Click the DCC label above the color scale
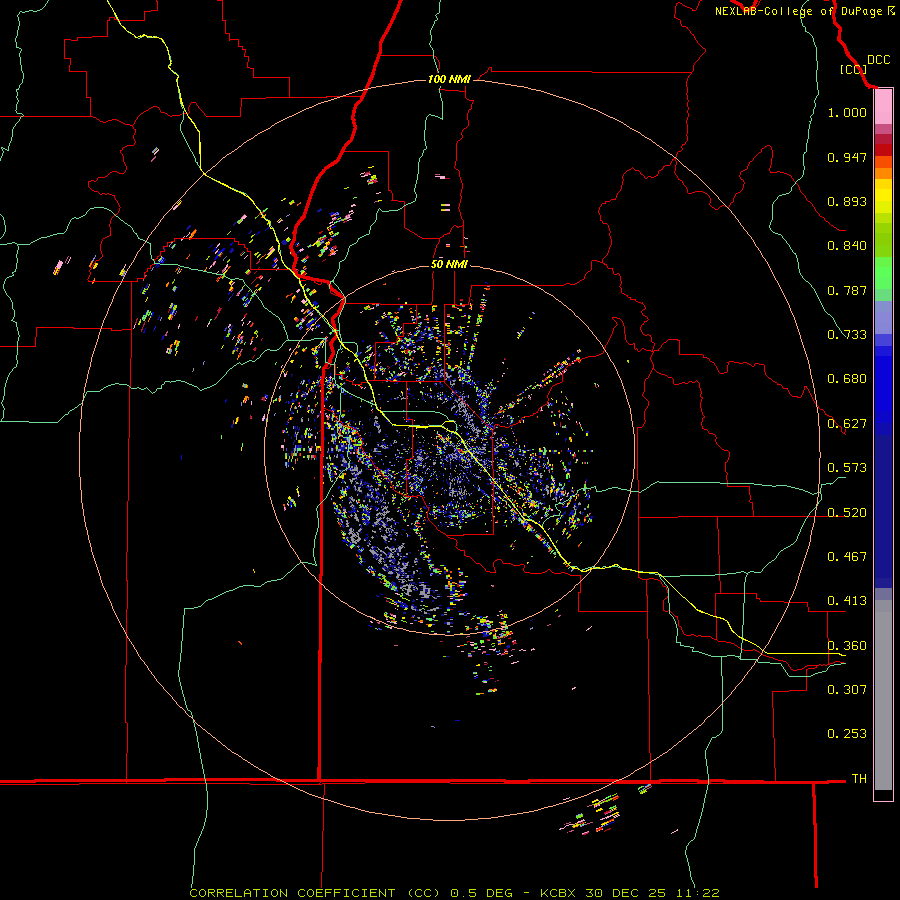The width and height of the screenshot is (900, 900). pos(879,60)
